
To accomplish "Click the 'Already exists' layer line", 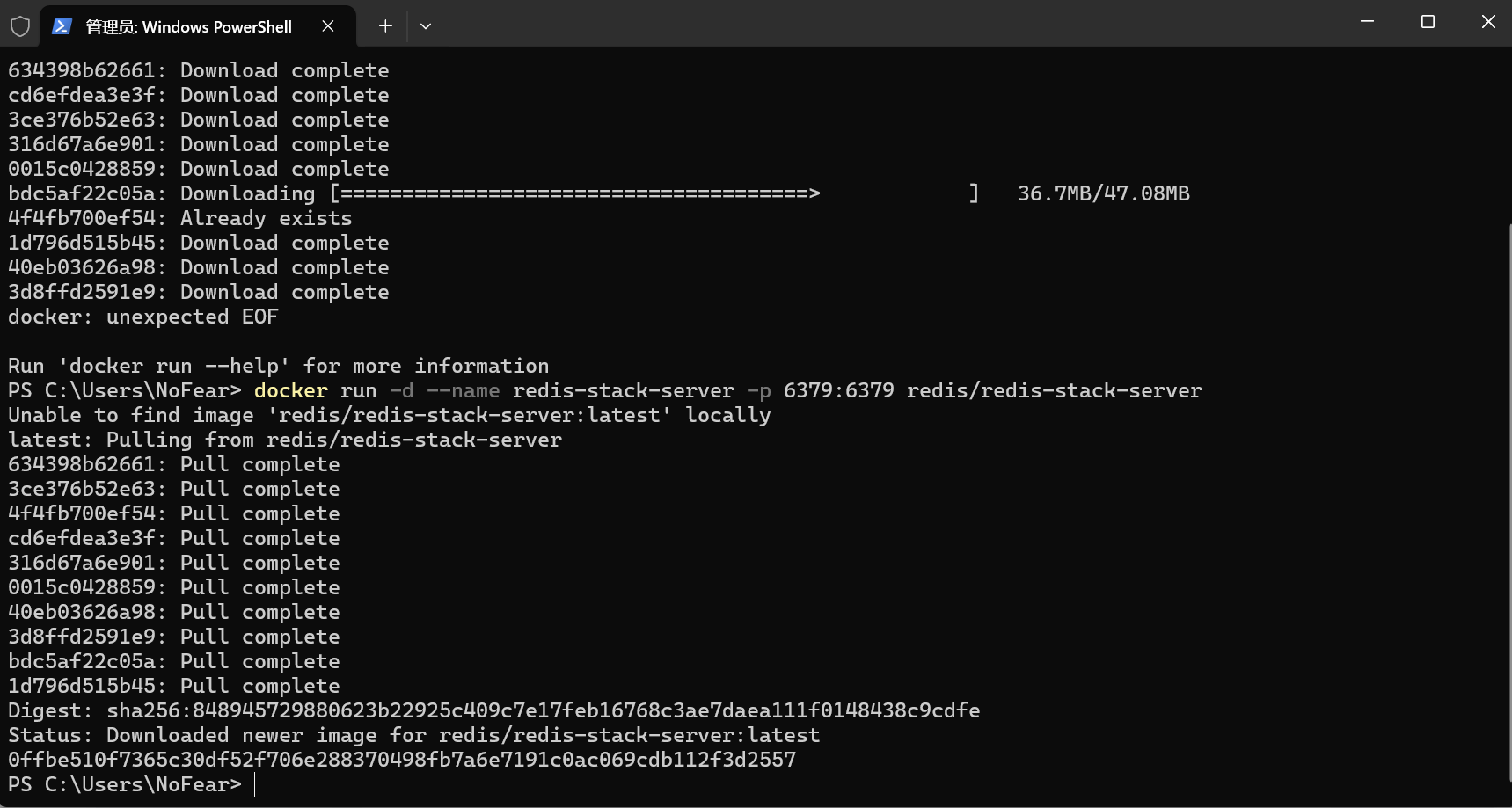I will 179,217.
